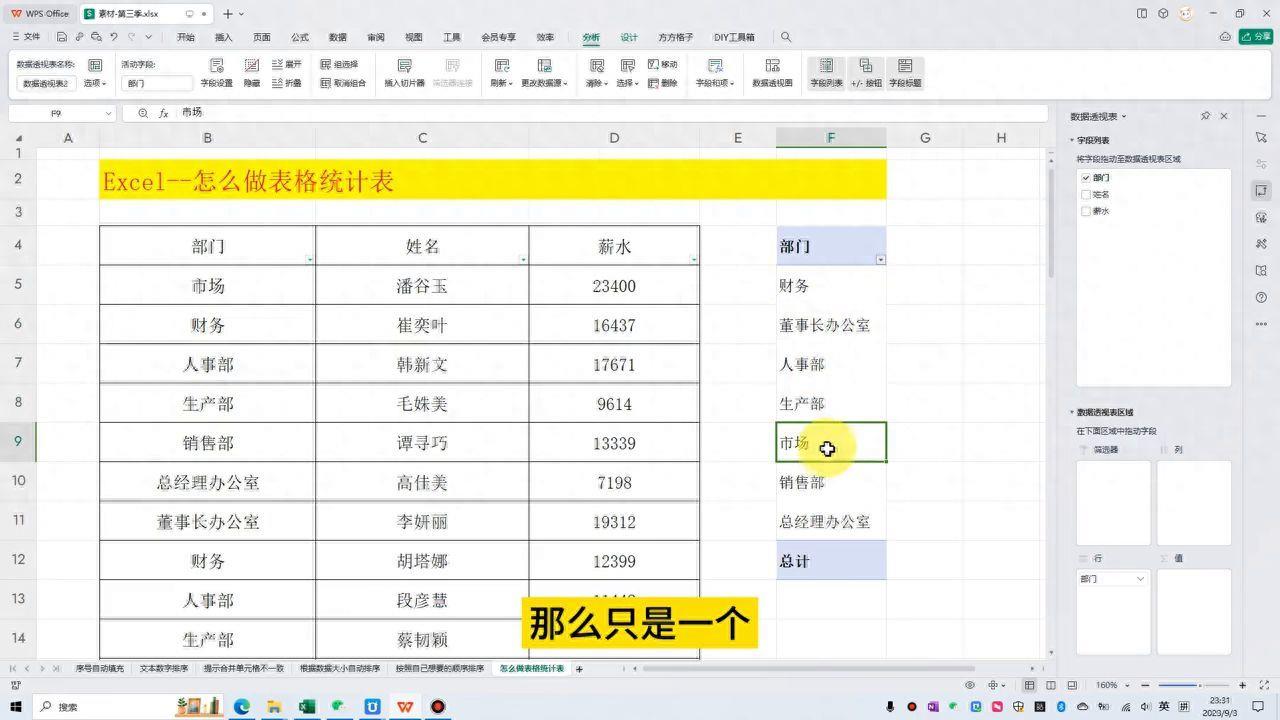Open pivot table 部门 filter dropdown in F4

point(880,259)
